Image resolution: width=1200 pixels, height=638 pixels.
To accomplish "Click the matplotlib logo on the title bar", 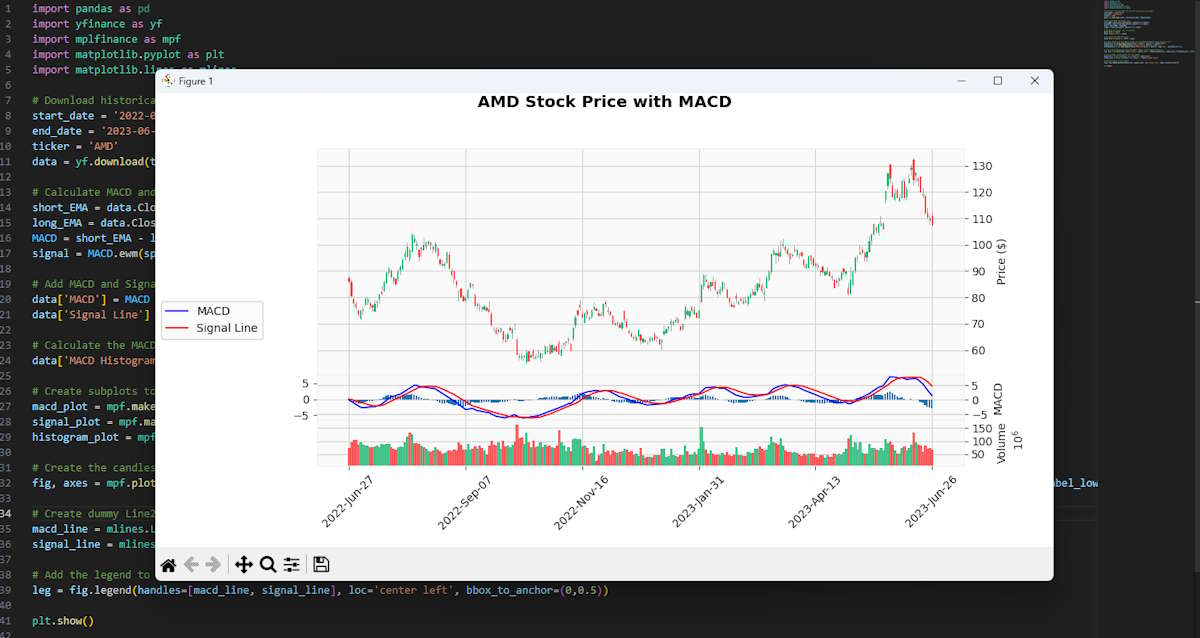I will point(170,82).
